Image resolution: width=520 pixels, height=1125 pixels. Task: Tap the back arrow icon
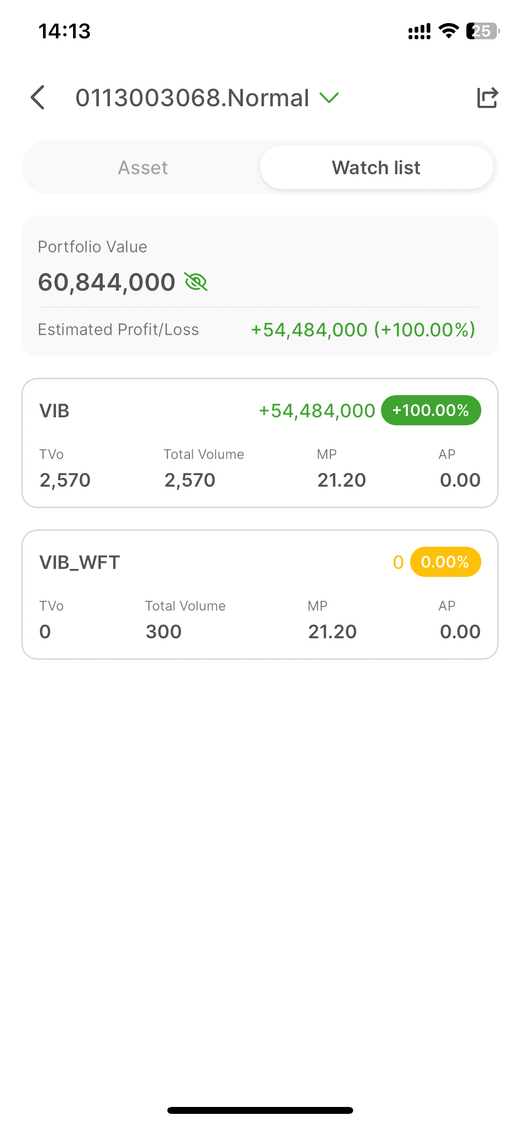[38, 98]
